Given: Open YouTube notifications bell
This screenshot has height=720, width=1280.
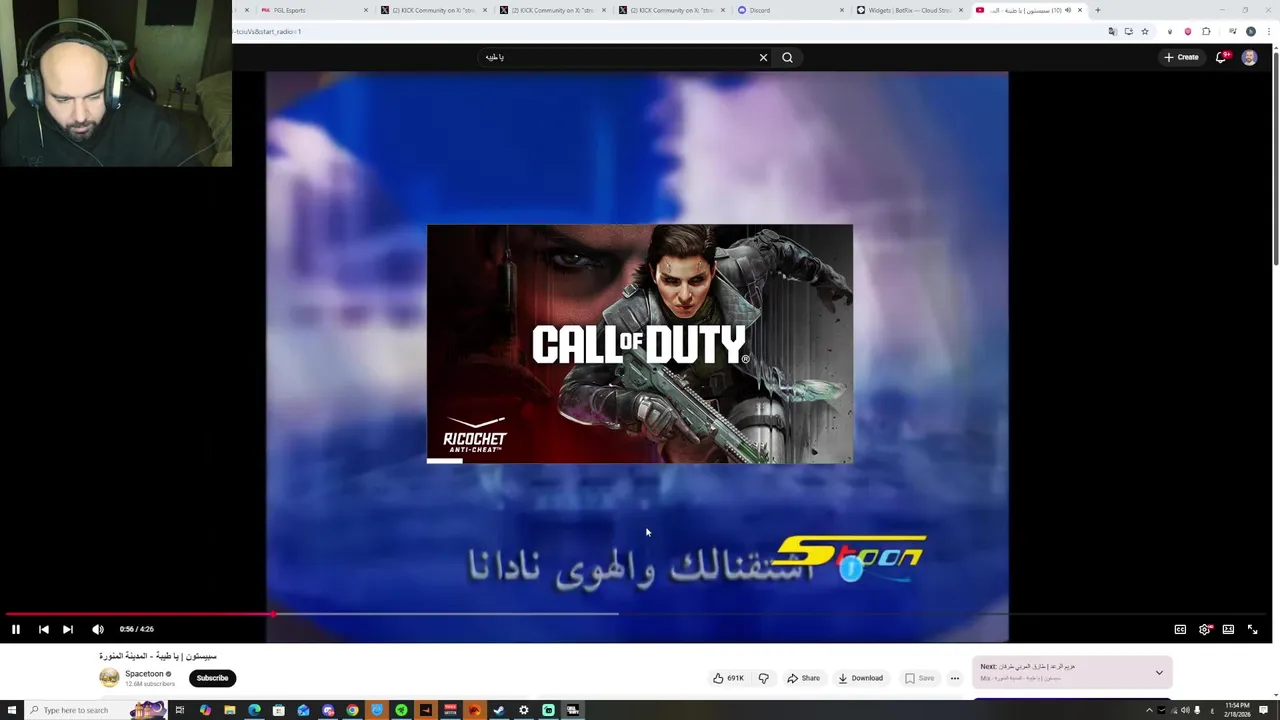Looking at the screenshot, I should [x=1221, y=57].
